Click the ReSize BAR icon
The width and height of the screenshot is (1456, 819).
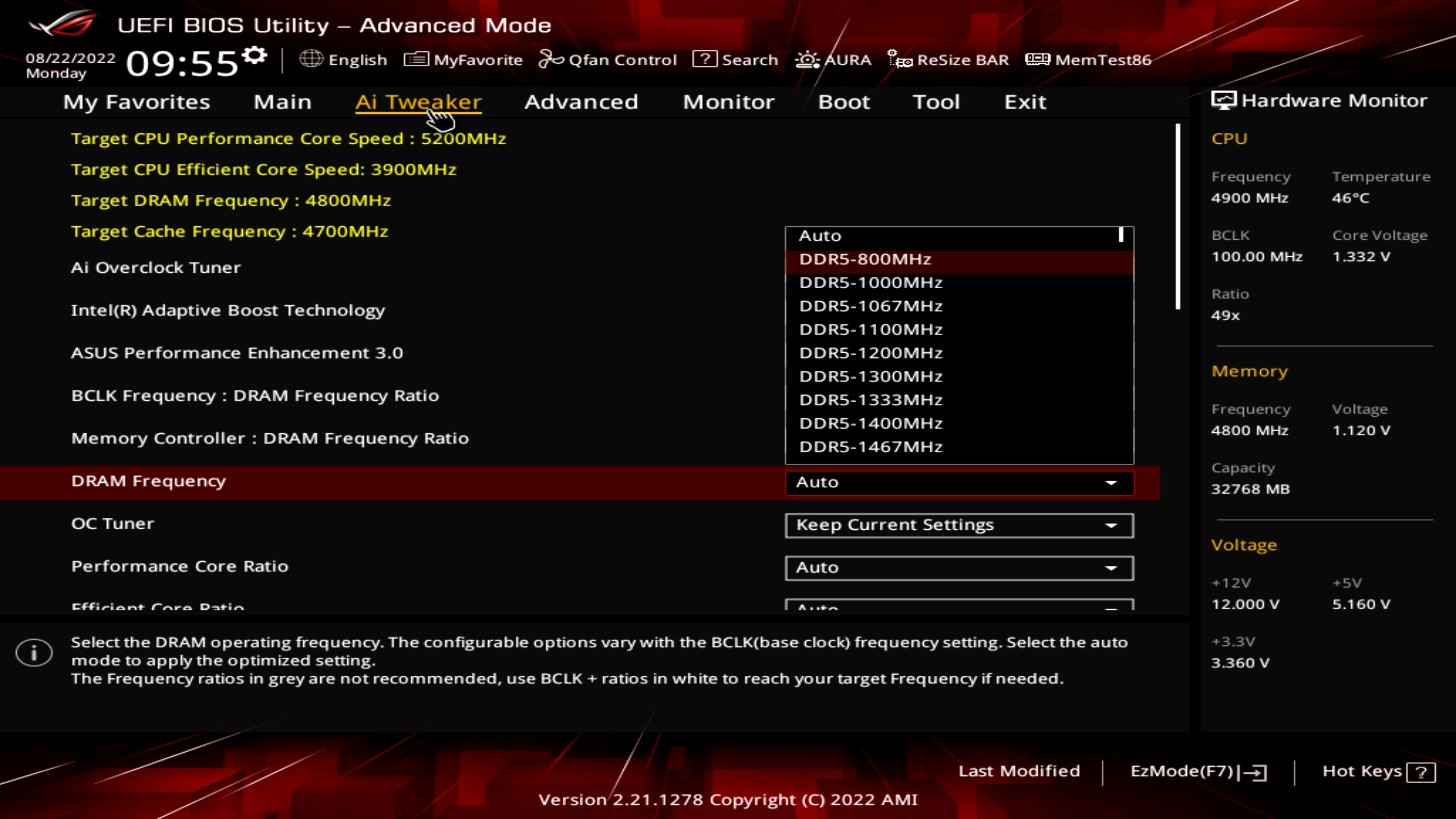coord(900,59)
